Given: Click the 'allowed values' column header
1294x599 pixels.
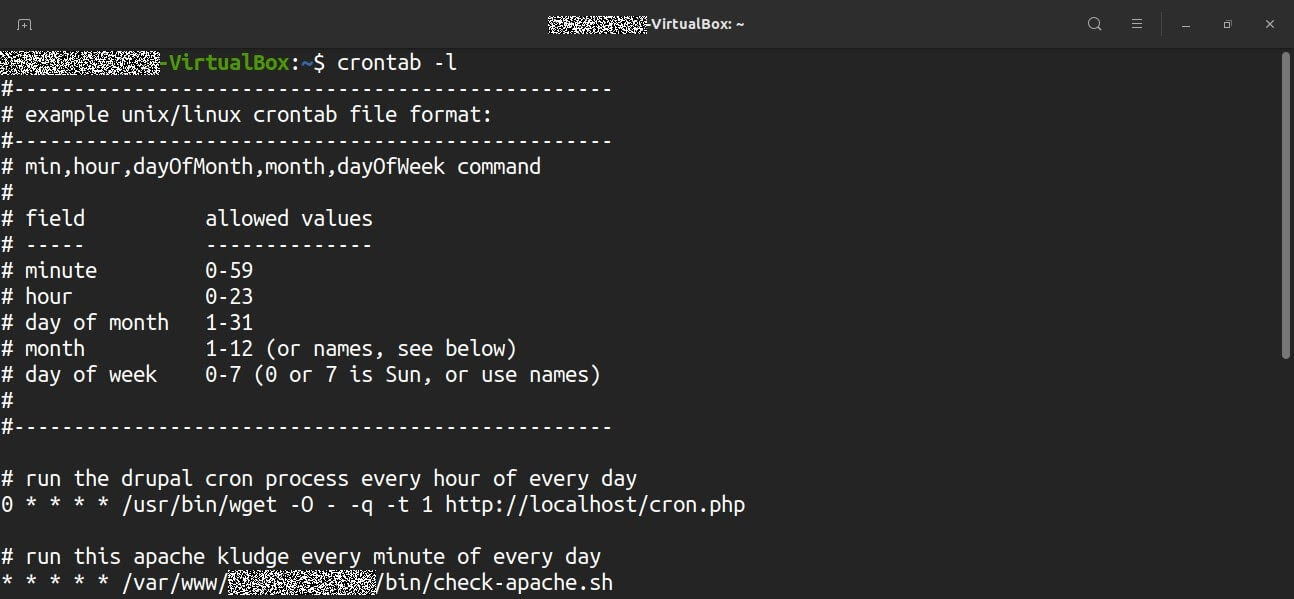Looking at the screenshot, I should (288, 219).
